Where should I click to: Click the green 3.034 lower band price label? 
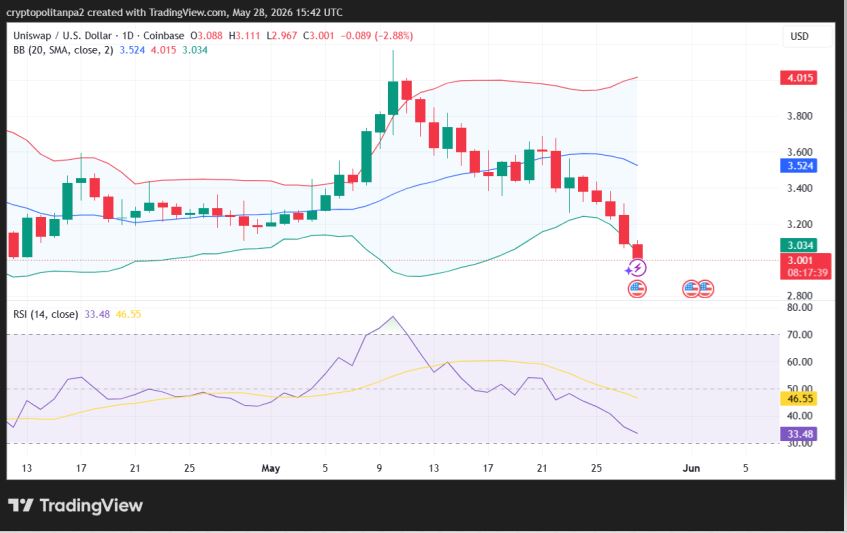(x=799, y=245)
